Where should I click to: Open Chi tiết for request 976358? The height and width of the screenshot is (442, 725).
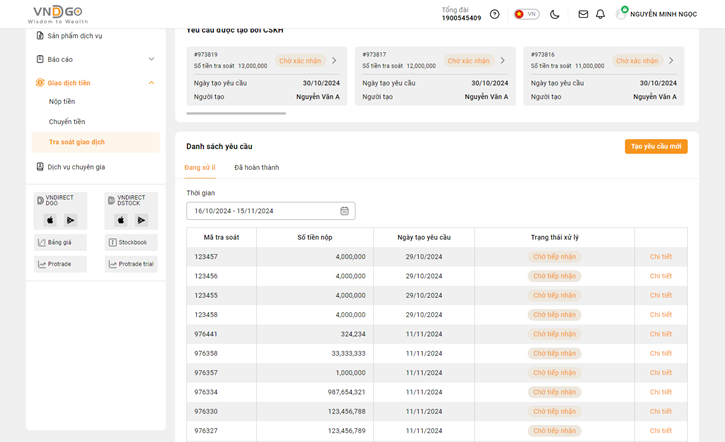click(661, 353)
